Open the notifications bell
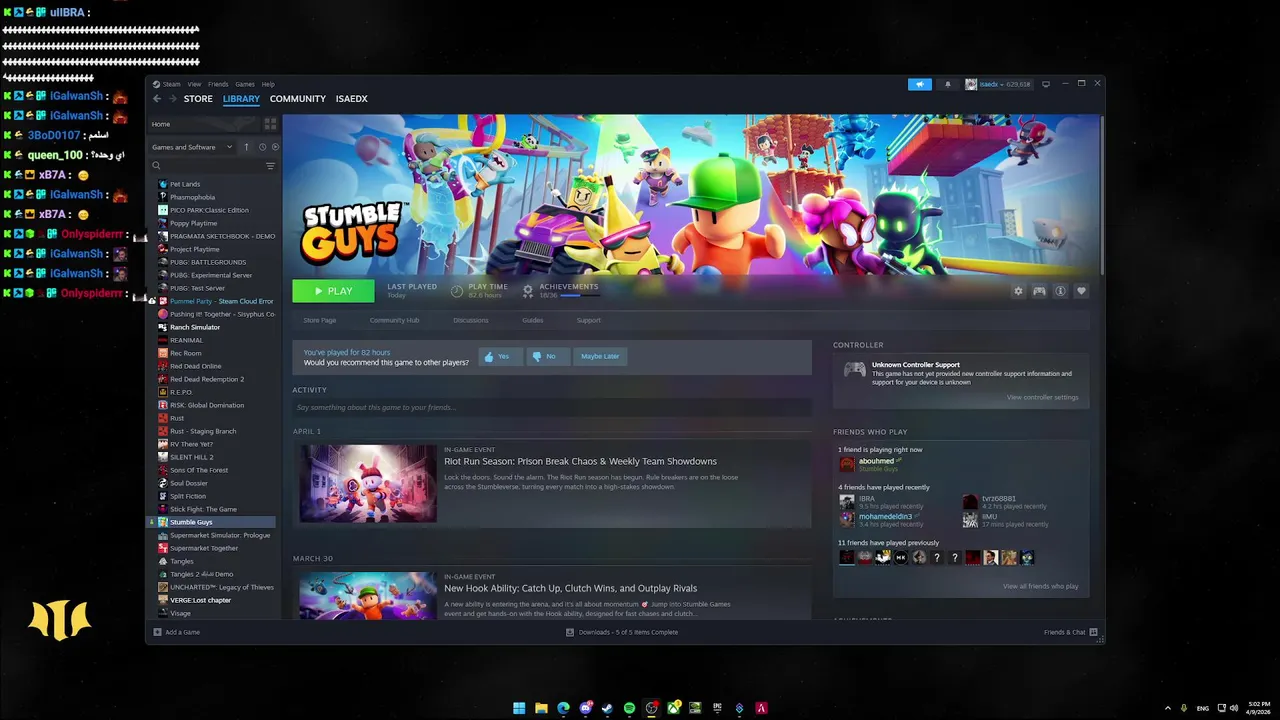 [x=948, y=84]
